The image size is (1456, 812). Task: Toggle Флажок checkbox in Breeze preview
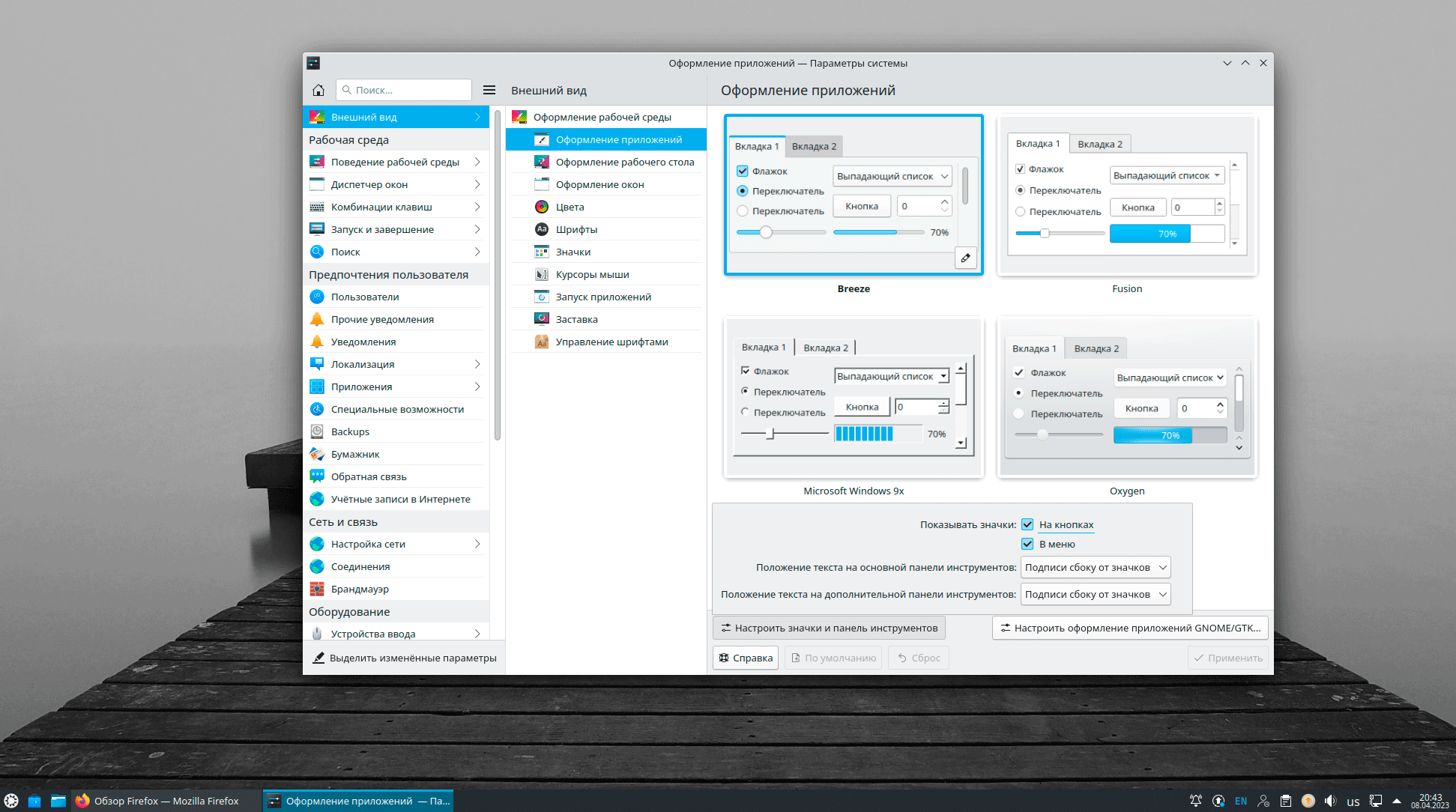(743, 171)
